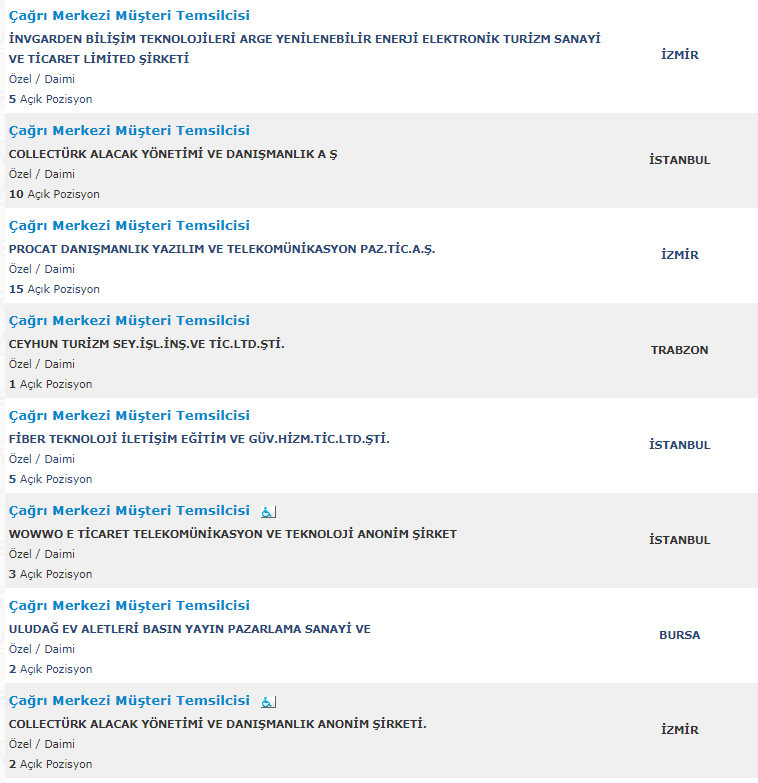The image size is (758, 783).
Task: Open job title link for WOWWO E TİCARET
Action: [129, 510]
